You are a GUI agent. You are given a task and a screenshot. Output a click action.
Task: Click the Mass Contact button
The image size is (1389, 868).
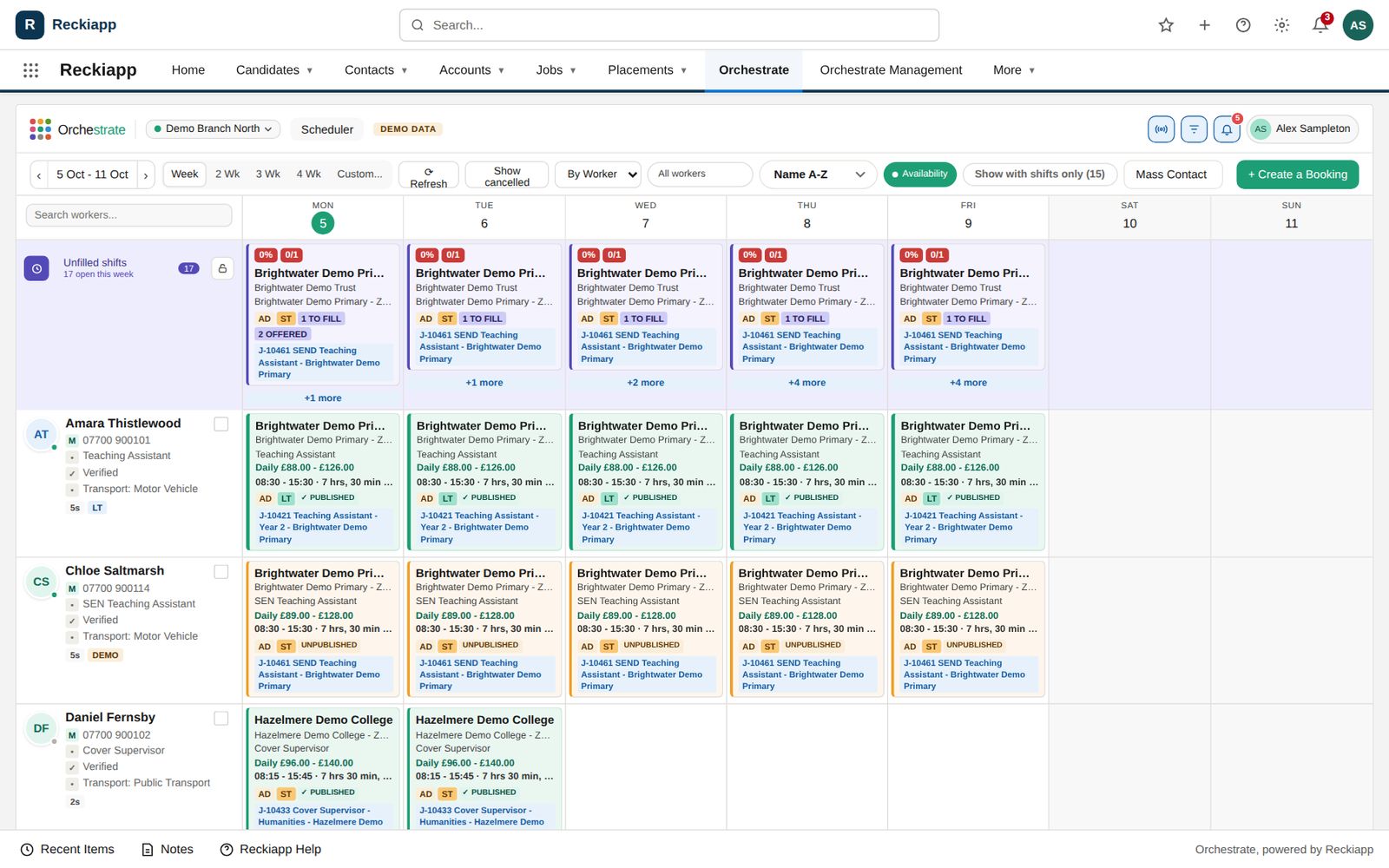click(x=1173, y=174)
